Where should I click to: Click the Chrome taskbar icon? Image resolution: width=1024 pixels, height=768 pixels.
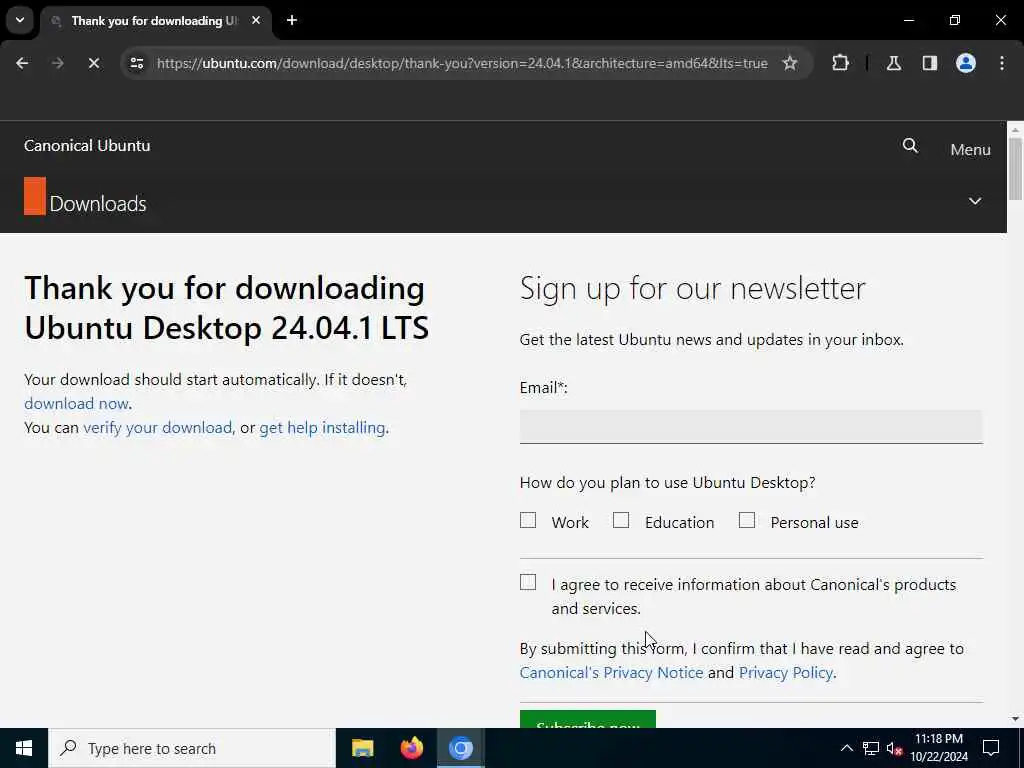pyautogui.click(x=460, y=748)
